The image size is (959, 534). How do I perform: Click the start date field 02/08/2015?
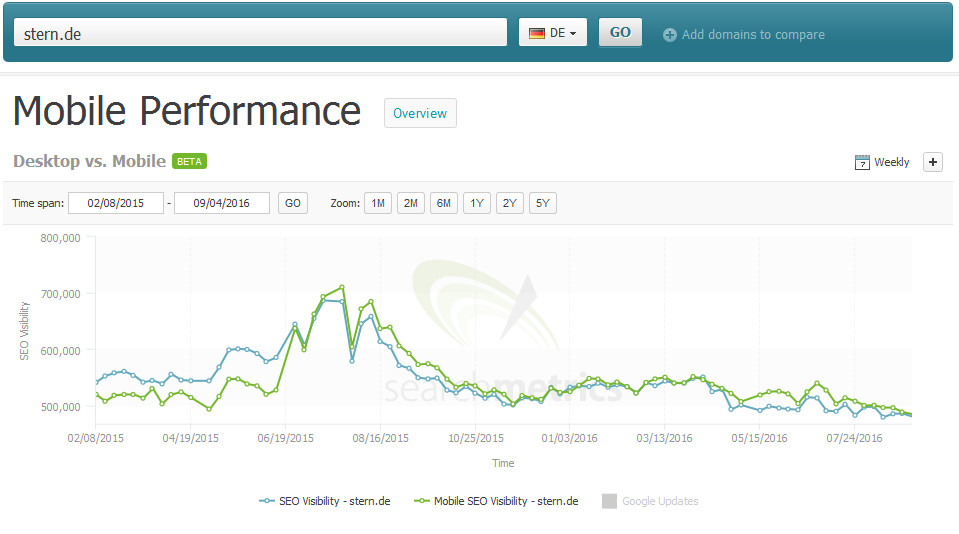point(116,203)
